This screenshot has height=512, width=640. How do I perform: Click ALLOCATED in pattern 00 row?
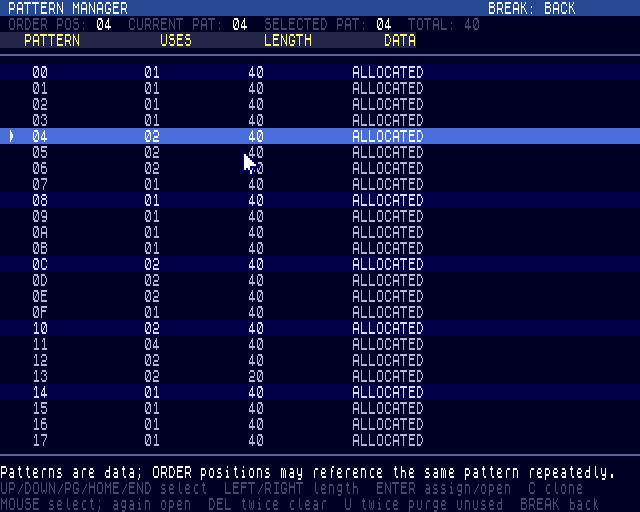coord(388,72)
